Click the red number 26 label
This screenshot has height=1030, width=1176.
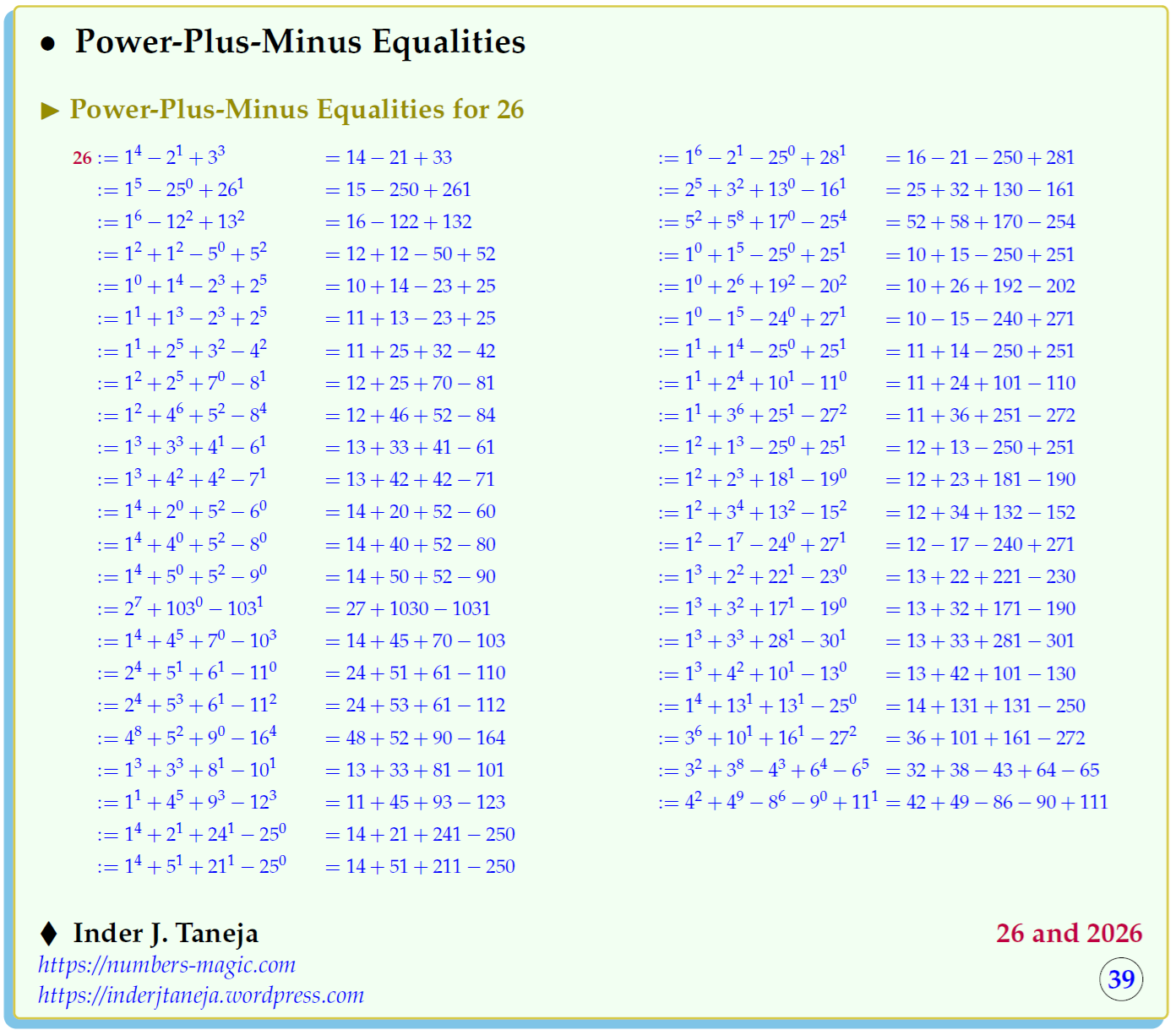tap(82, 158)
